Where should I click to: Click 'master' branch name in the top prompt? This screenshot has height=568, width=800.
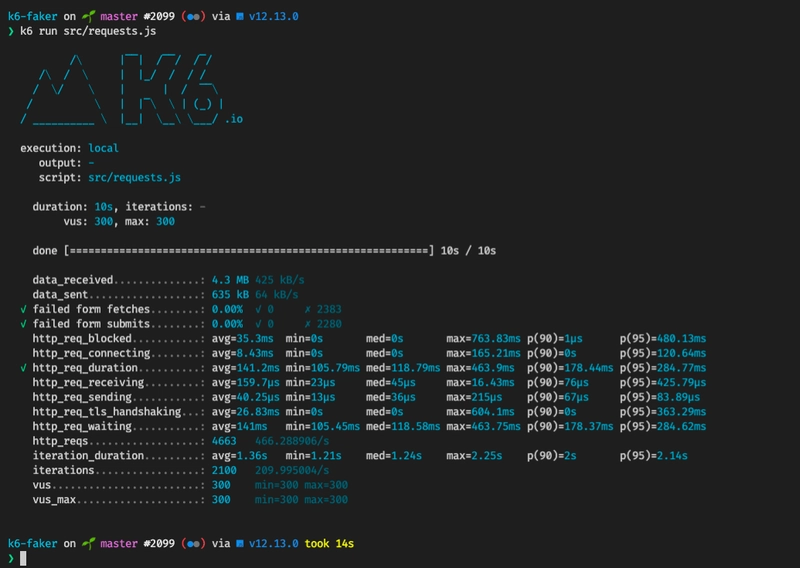tap(119, 16)
